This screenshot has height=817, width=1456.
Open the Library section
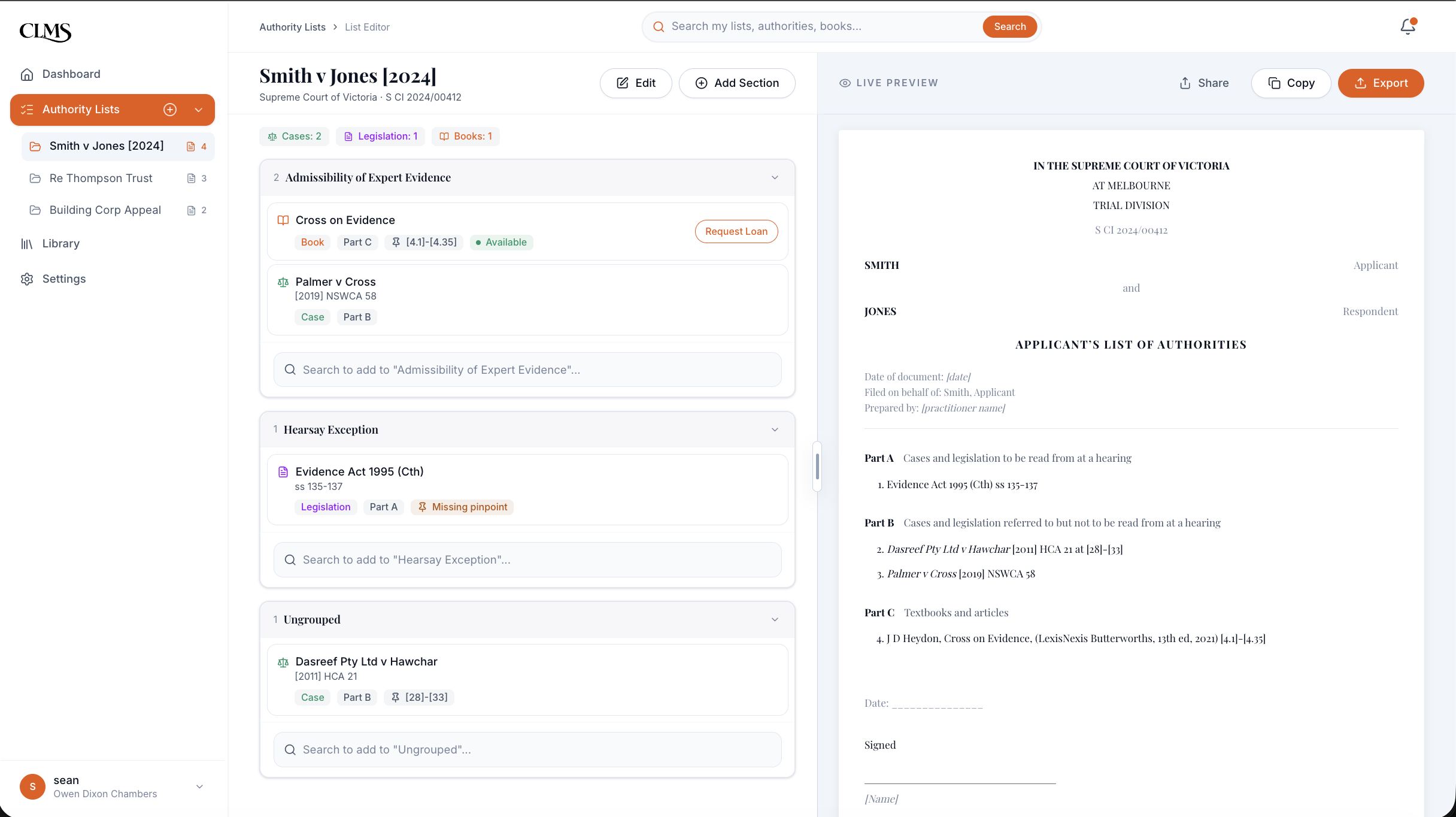(60, 243)
